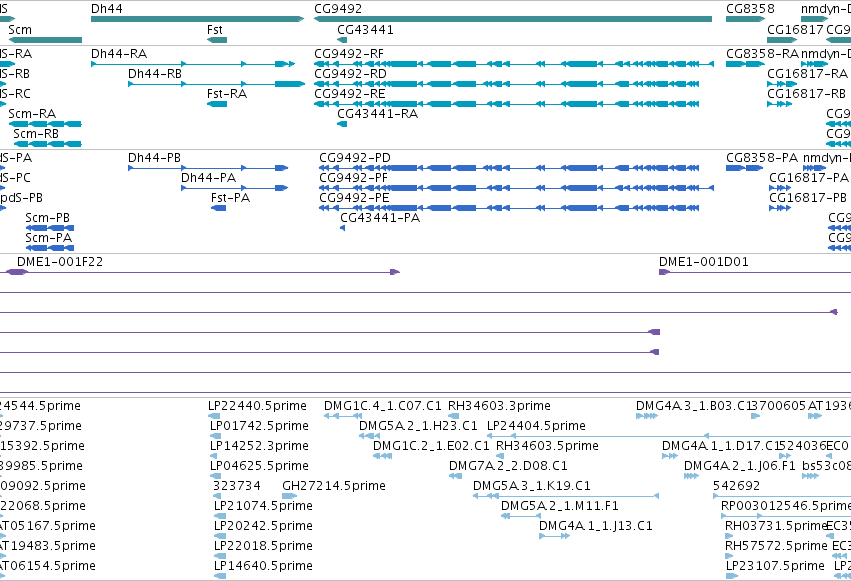Image resolution: width=851 pixels, height=581 pixels.
Task: Select the CG9492-PD protein
Action: click(x=509, y=169)
